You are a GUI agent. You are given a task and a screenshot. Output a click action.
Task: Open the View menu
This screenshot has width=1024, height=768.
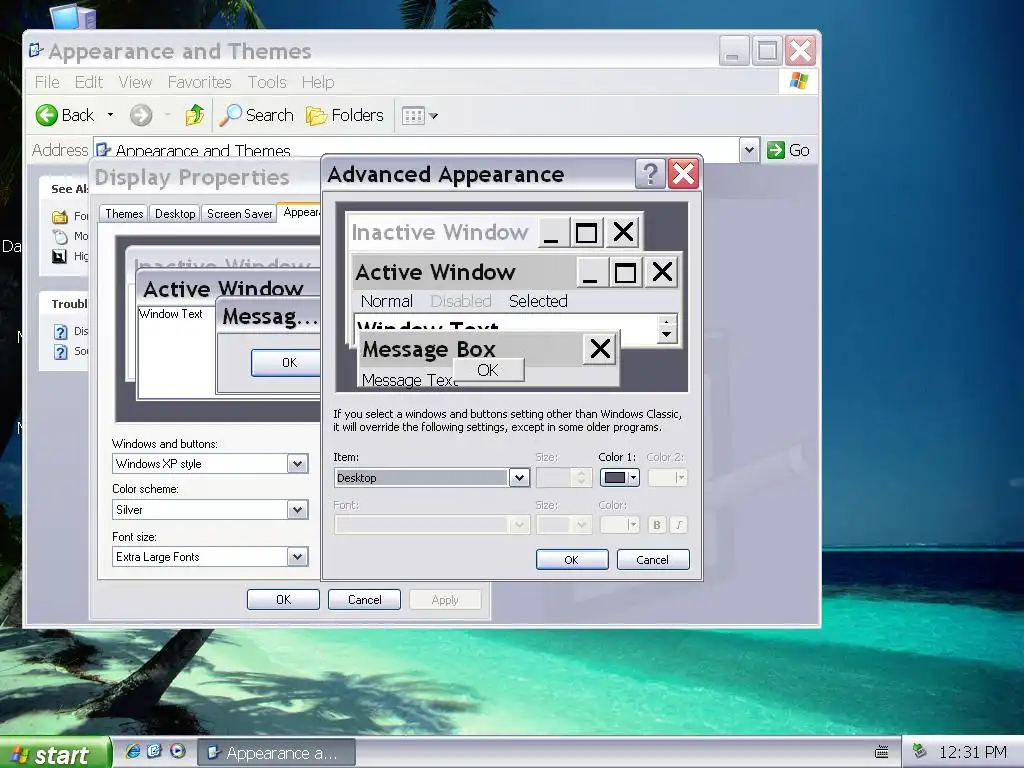pyautogui.click(x=135, y=82)
